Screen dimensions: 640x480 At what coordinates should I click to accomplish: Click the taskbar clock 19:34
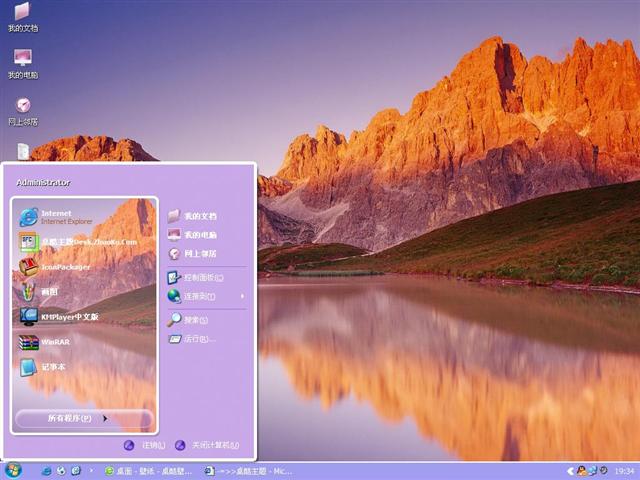pos(624,471)
